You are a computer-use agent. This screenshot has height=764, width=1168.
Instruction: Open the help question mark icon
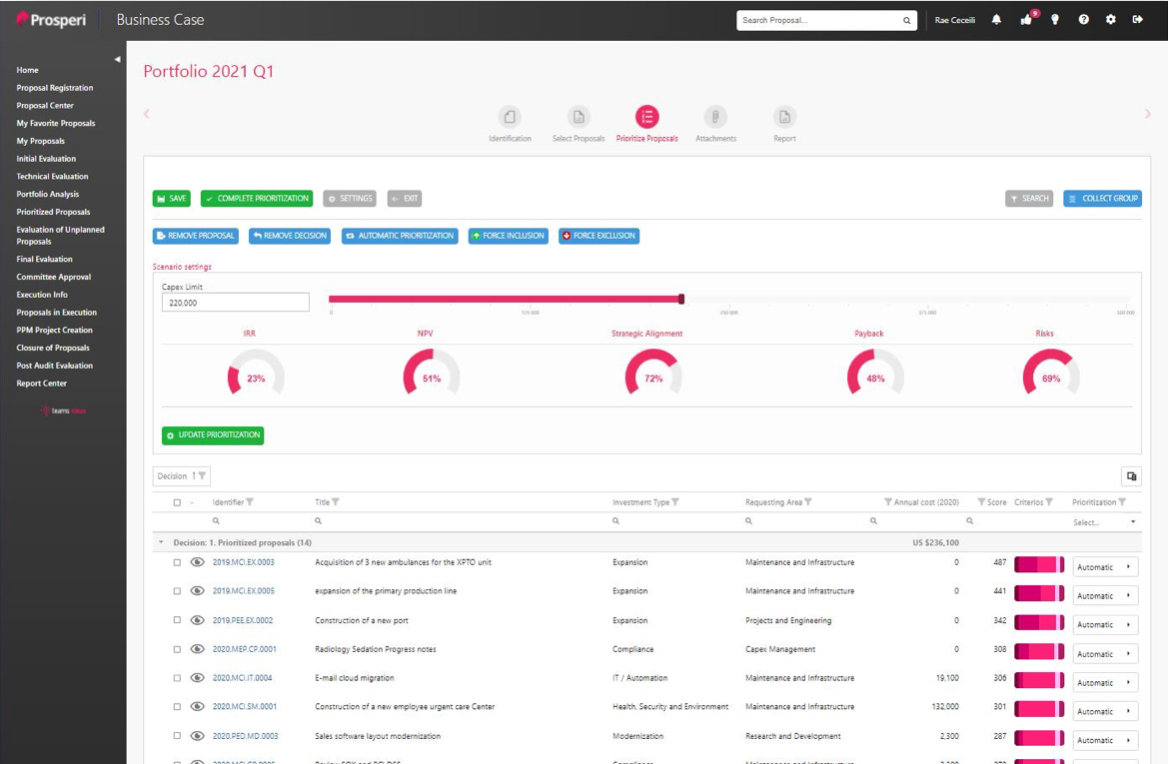pos(1083,20)
